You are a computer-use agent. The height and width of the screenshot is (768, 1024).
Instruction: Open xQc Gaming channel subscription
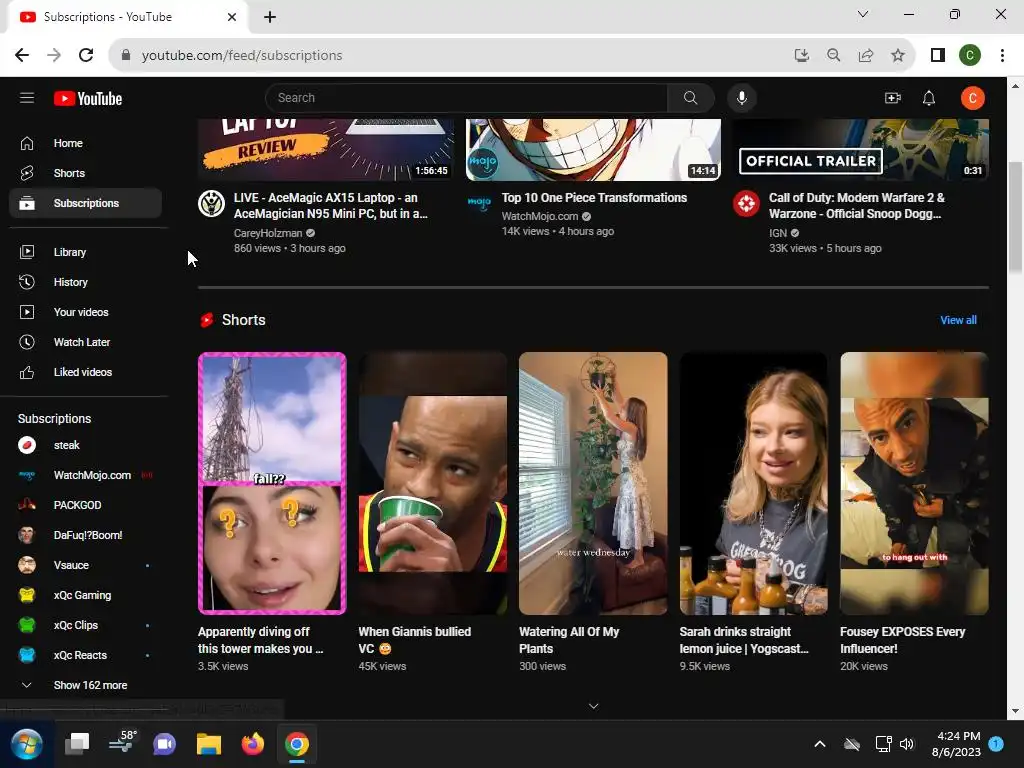tap(86, 596)
